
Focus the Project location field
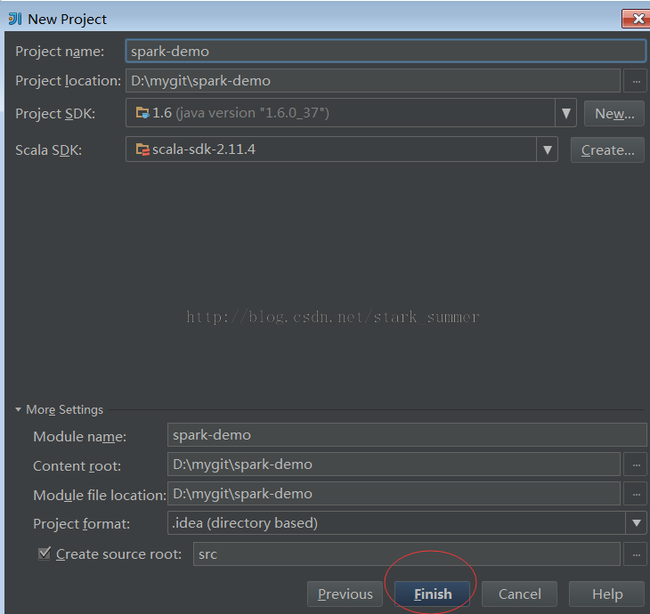[x=373, y=81]
